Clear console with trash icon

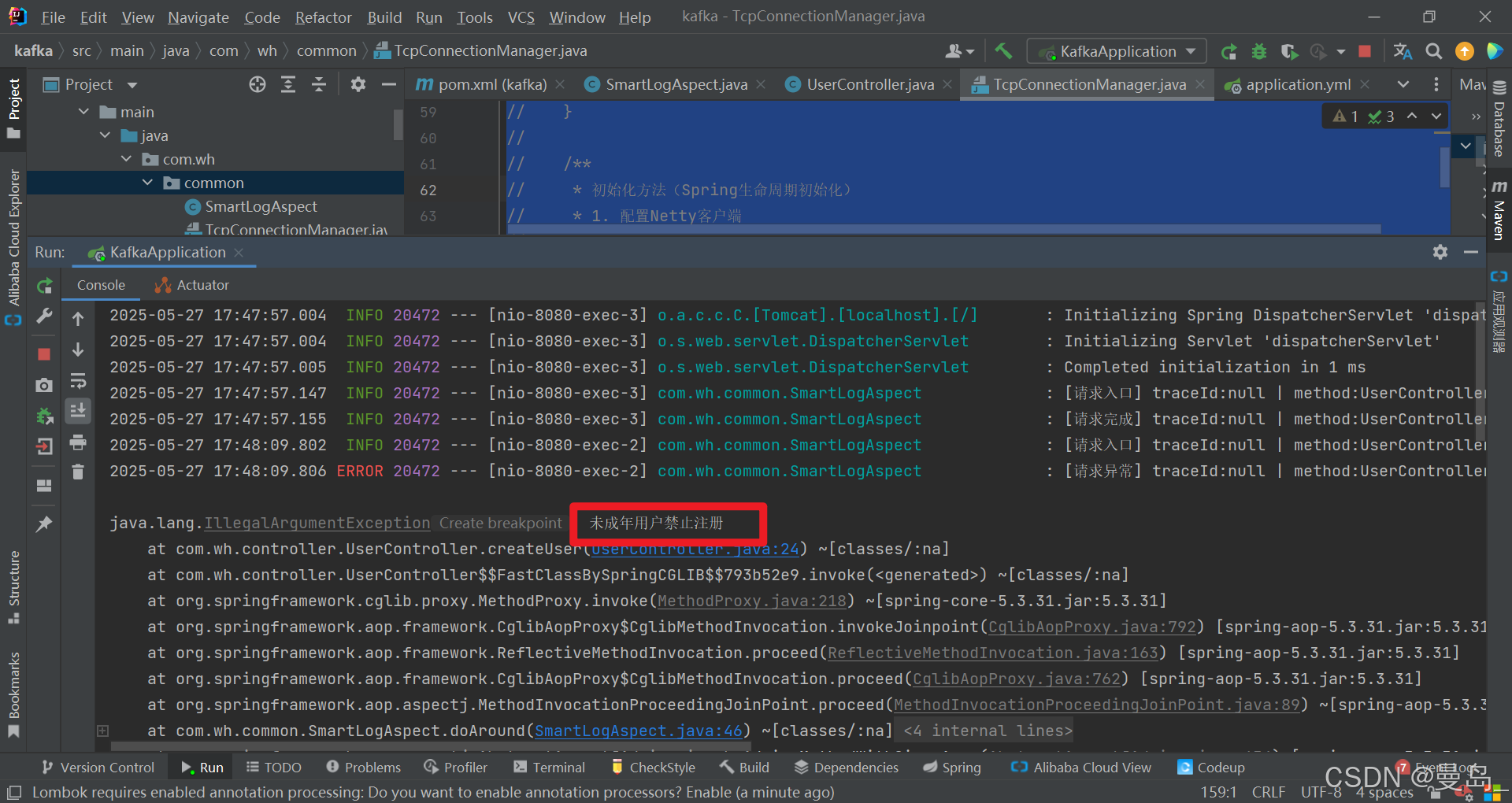tap(78, 472)
